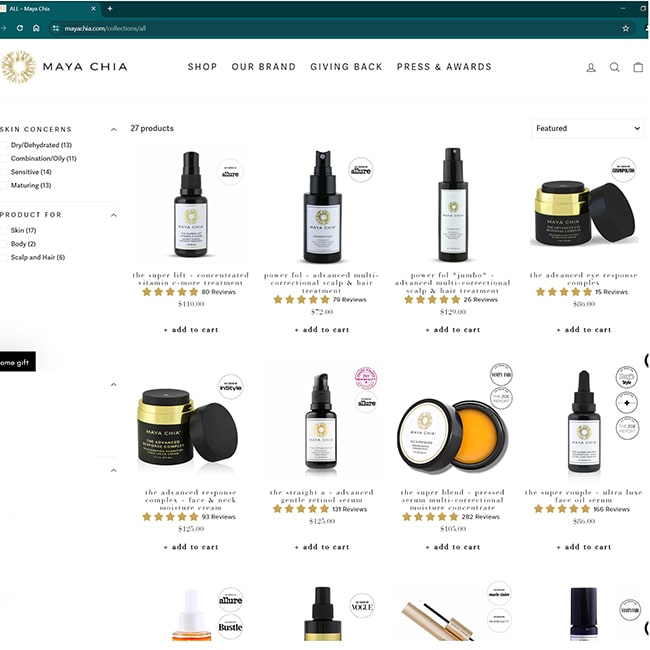The width and height of the screenshot is (650, 650).
Task: Check the Scalp and Hair (6) filter
Action: pyautogui.click(x=4, y=257)
